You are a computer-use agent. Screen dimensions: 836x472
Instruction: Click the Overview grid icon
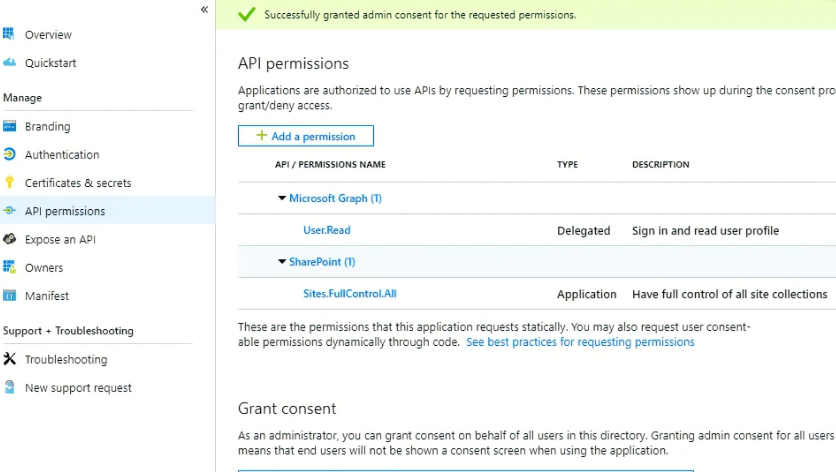pyautogui.click(x=9, y=34)
